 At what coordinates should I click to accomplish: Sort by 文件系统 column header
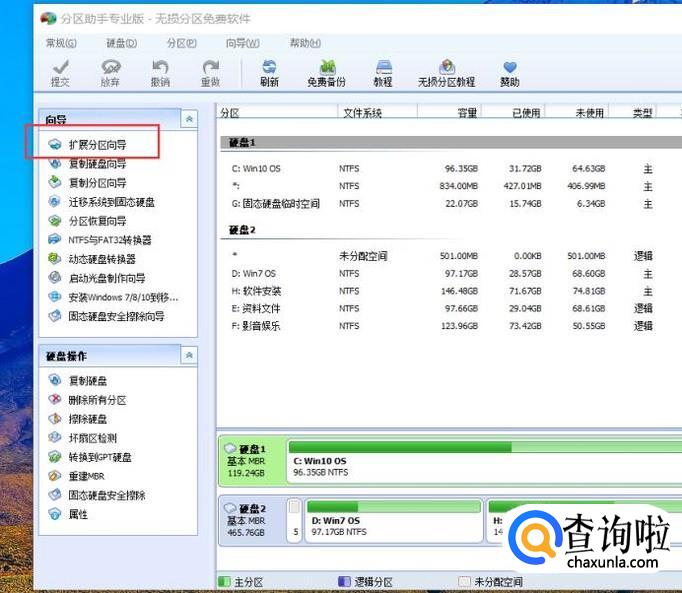[x=377, y=113]
